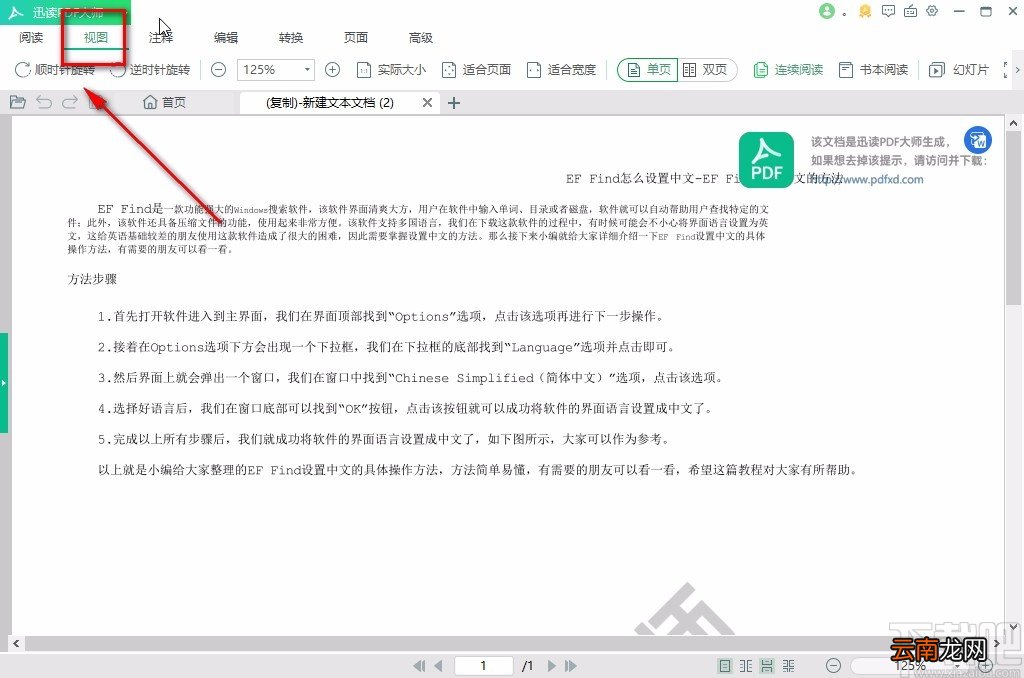Click the gold VIP medal icon

[x=865, y=11]
